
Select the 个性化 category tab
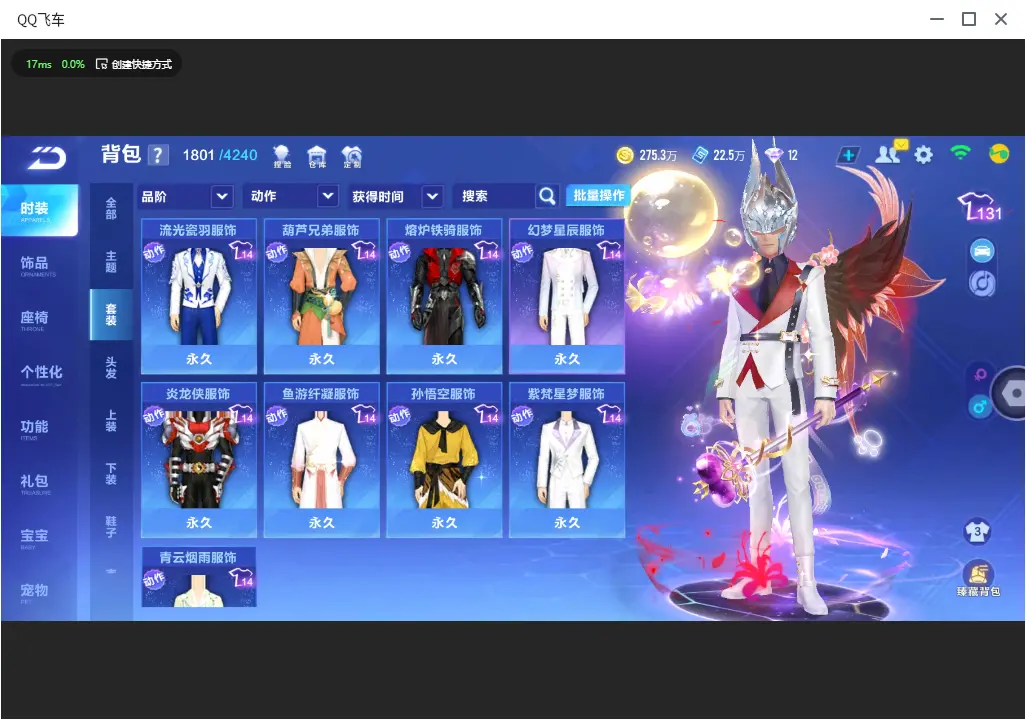click(x=39, y=374)
